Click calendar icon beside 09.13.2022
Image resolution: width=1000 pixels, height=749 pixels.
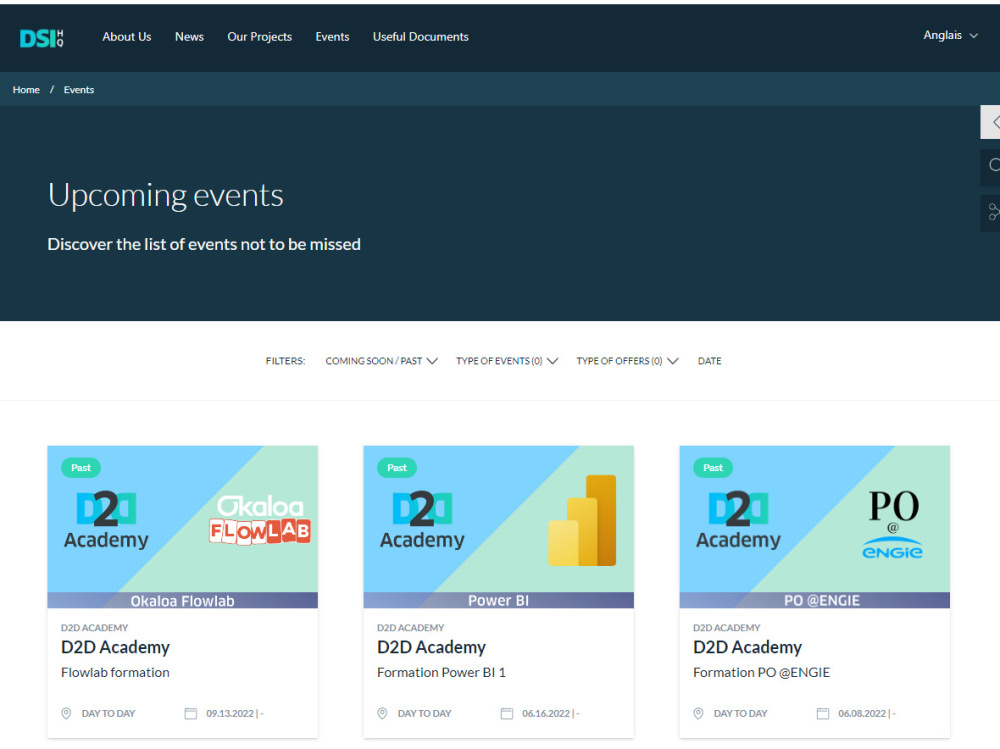coord(191,713)
